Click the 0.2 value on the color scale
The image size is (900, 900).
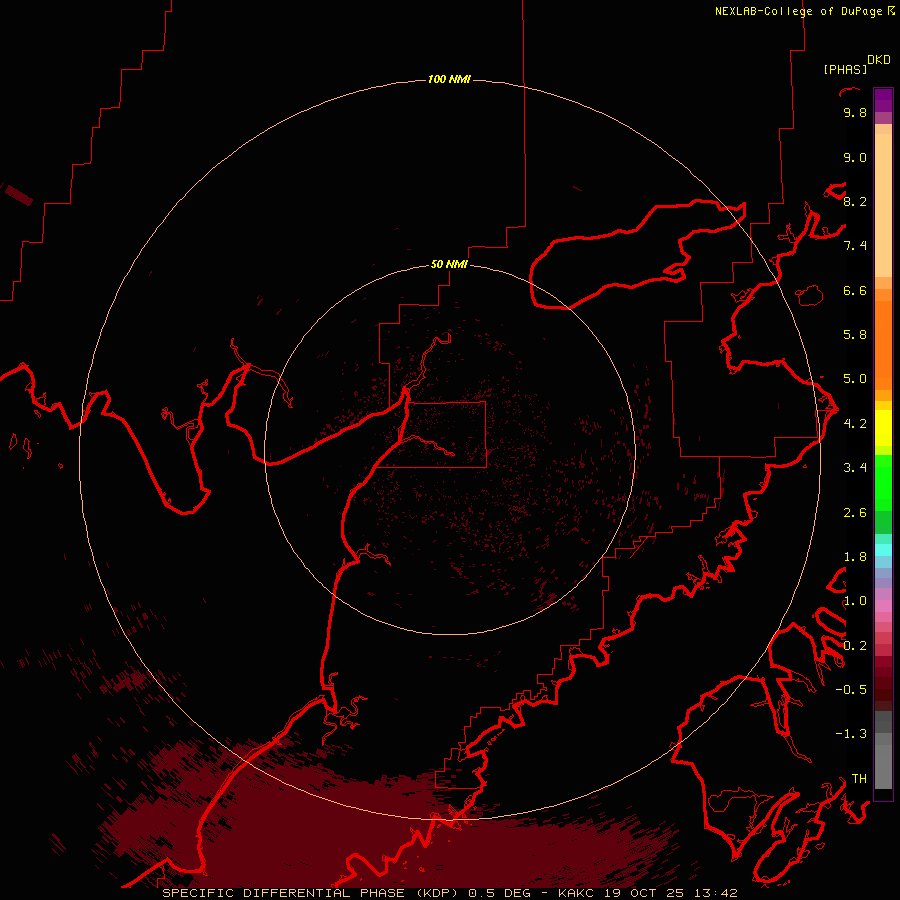(x=855, y=646)
